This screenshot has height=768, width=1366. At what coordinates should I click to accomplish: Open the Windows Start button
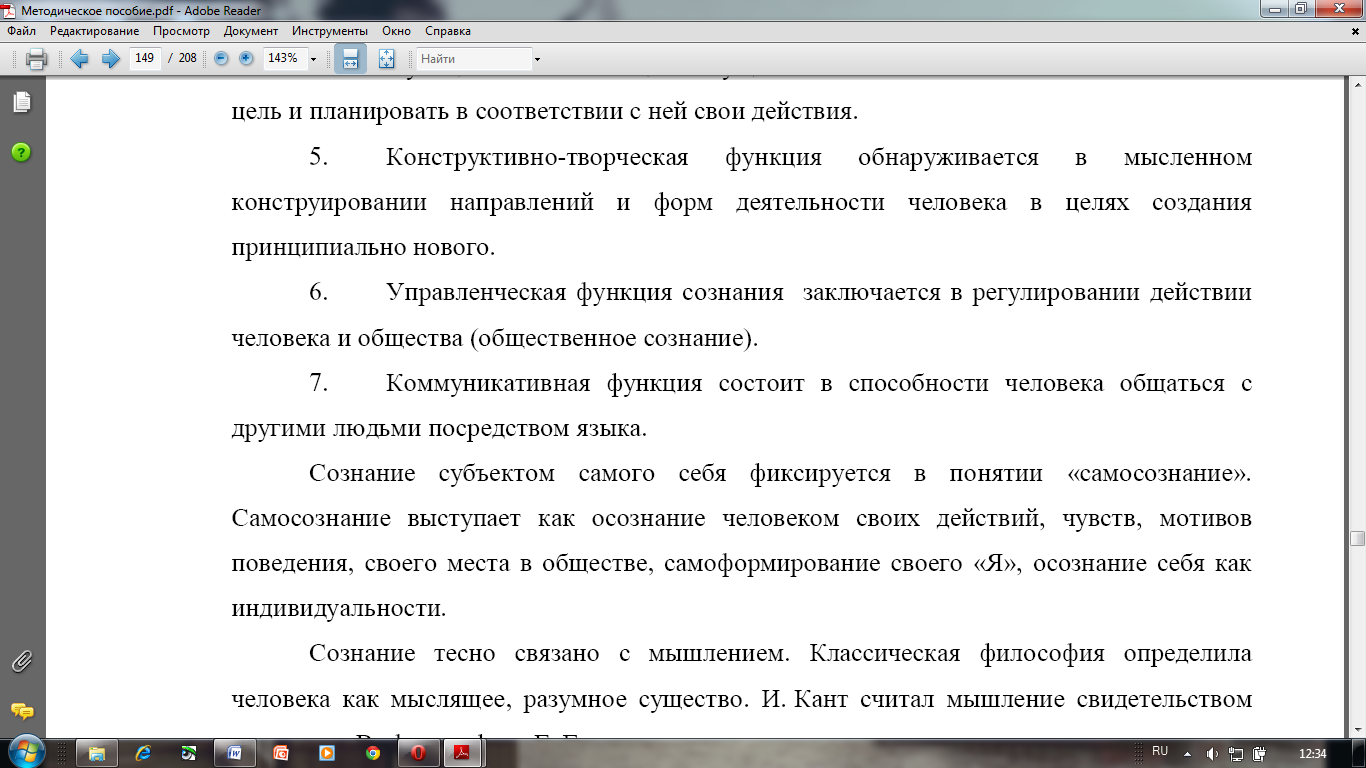[25, 753]
